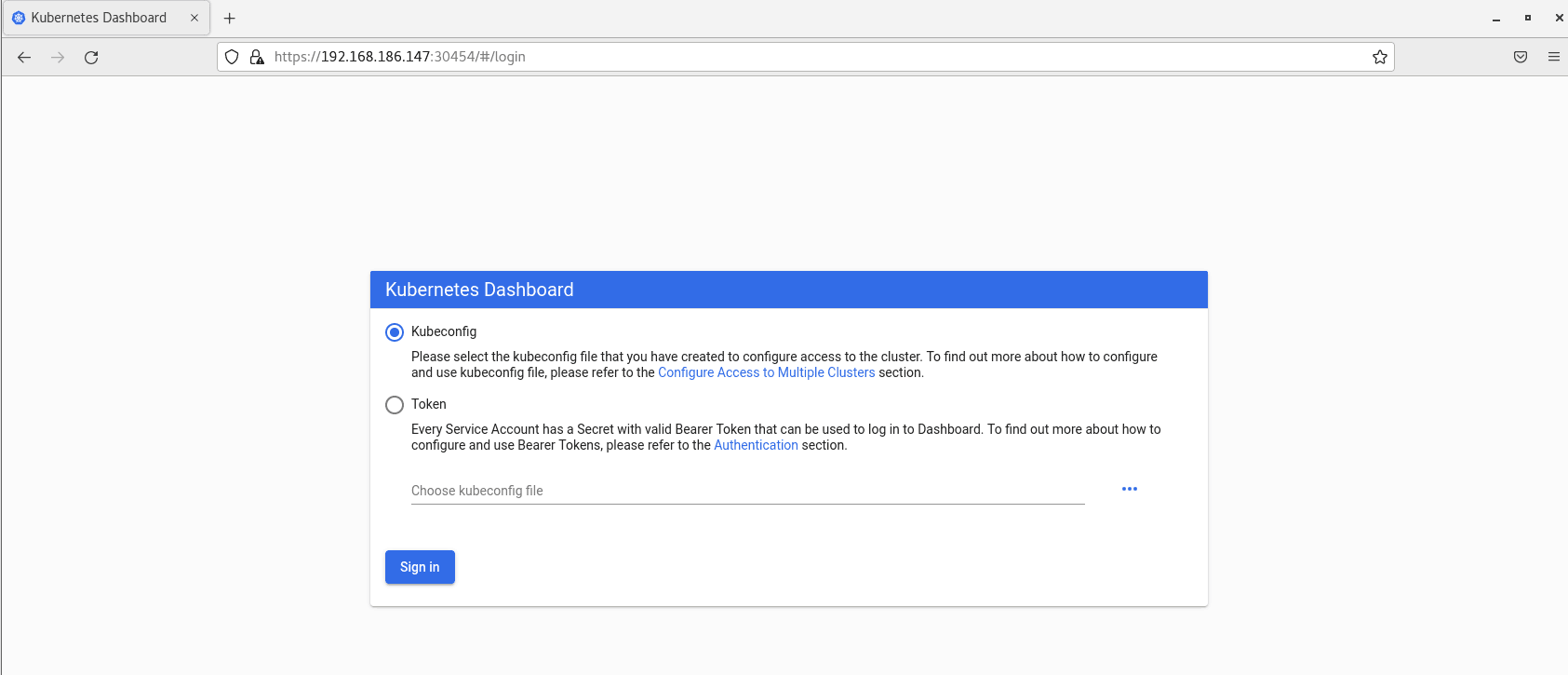This screenshot has height=675, width=1568.
Task: Reload the current page
Action: pyautogui.click(x=91, y=57)
